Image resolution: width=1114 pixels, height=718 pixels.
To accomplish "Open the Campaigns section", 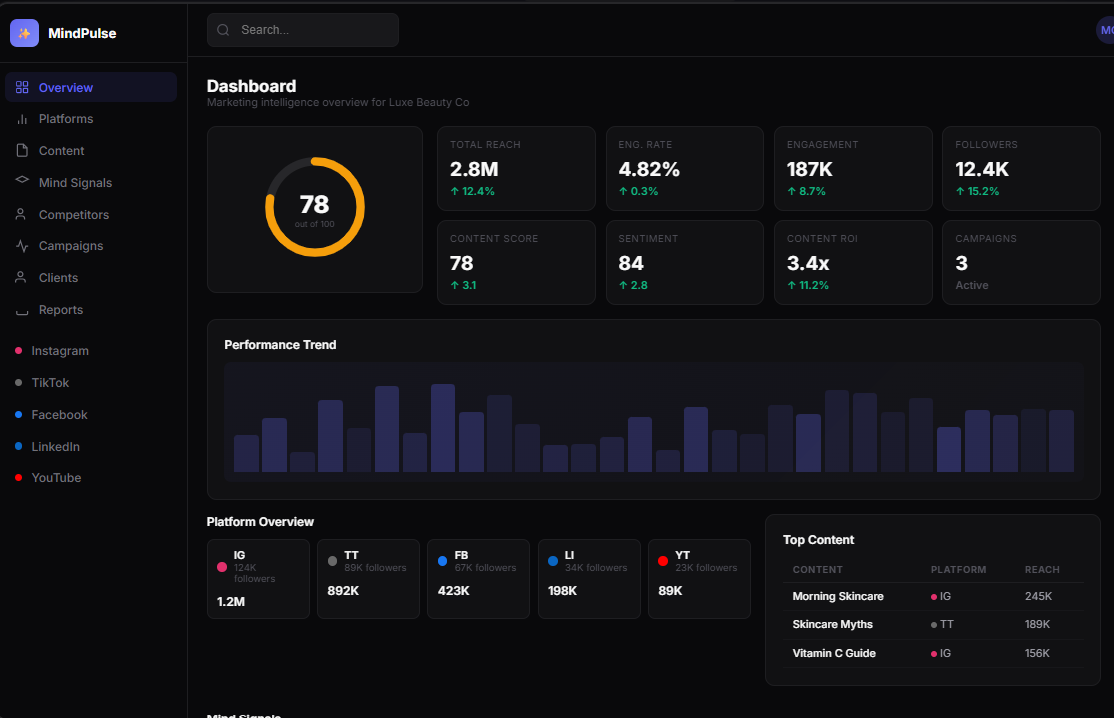I will pos(91,246).
